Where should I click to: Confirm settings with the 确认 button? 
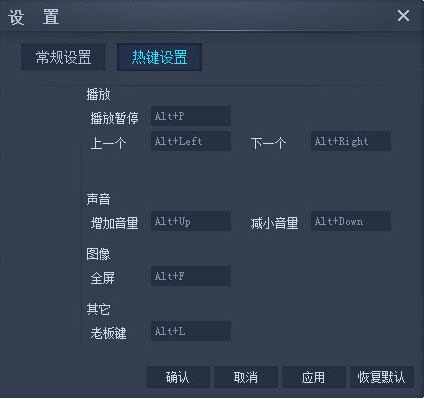tap(178, 377)
